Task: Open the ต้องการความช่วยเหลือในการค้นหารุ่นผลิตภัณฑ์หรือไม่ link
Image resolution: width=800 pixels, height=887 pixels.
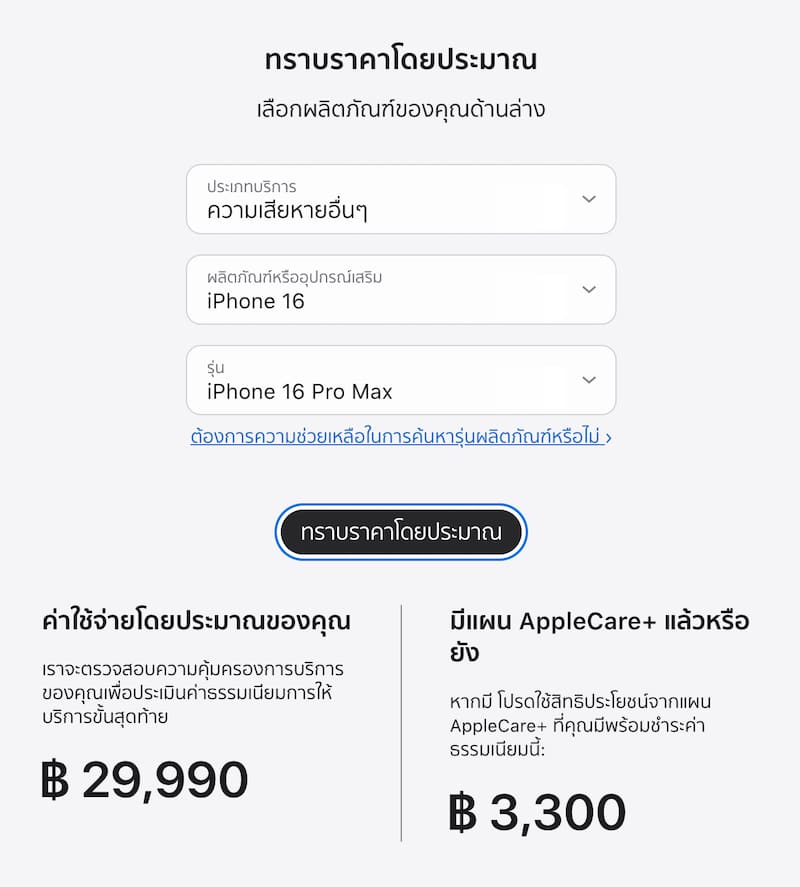Action: tap(396, 437)
